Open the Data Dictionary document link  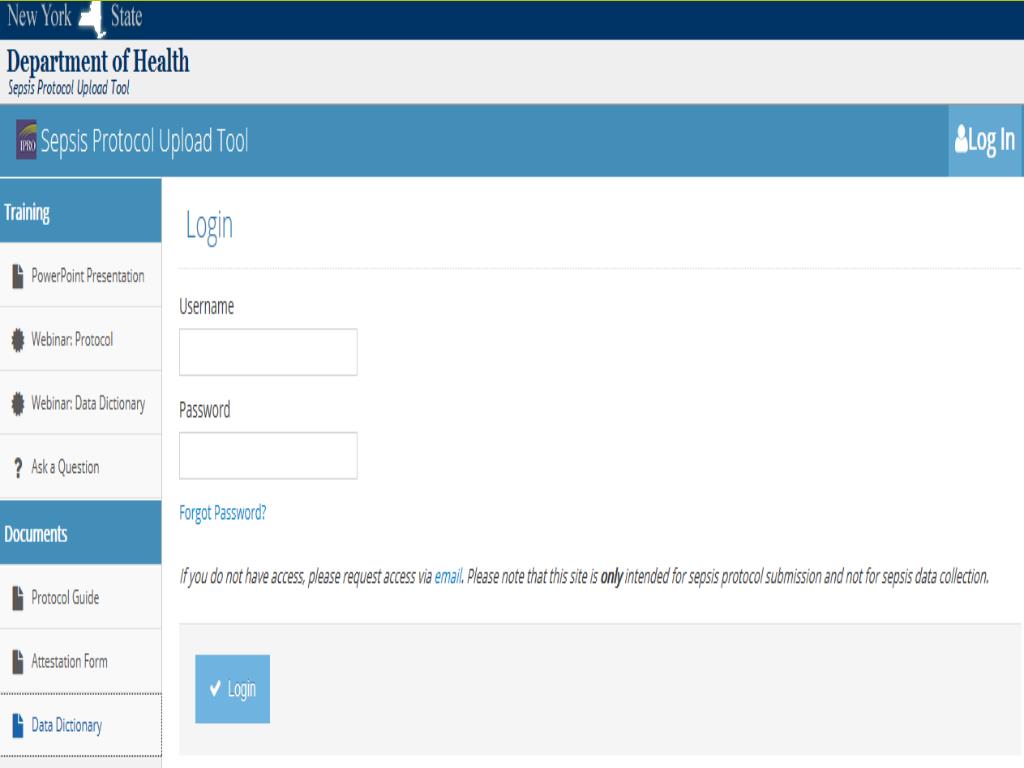80,725
